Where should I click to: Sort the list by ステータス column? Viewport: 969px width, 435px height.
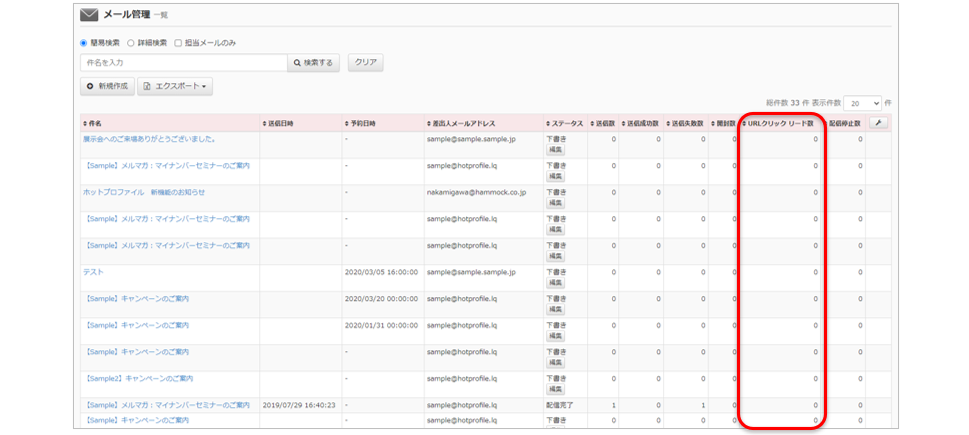565,124
